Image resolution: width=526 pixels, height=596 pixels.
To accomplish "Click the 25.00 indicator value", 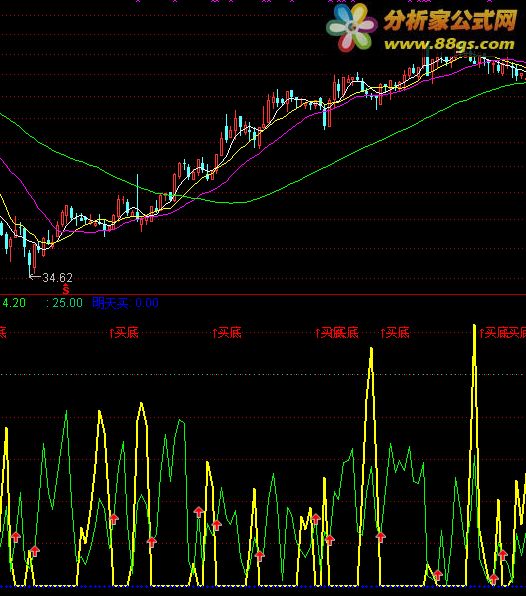I will pos(67,303).
